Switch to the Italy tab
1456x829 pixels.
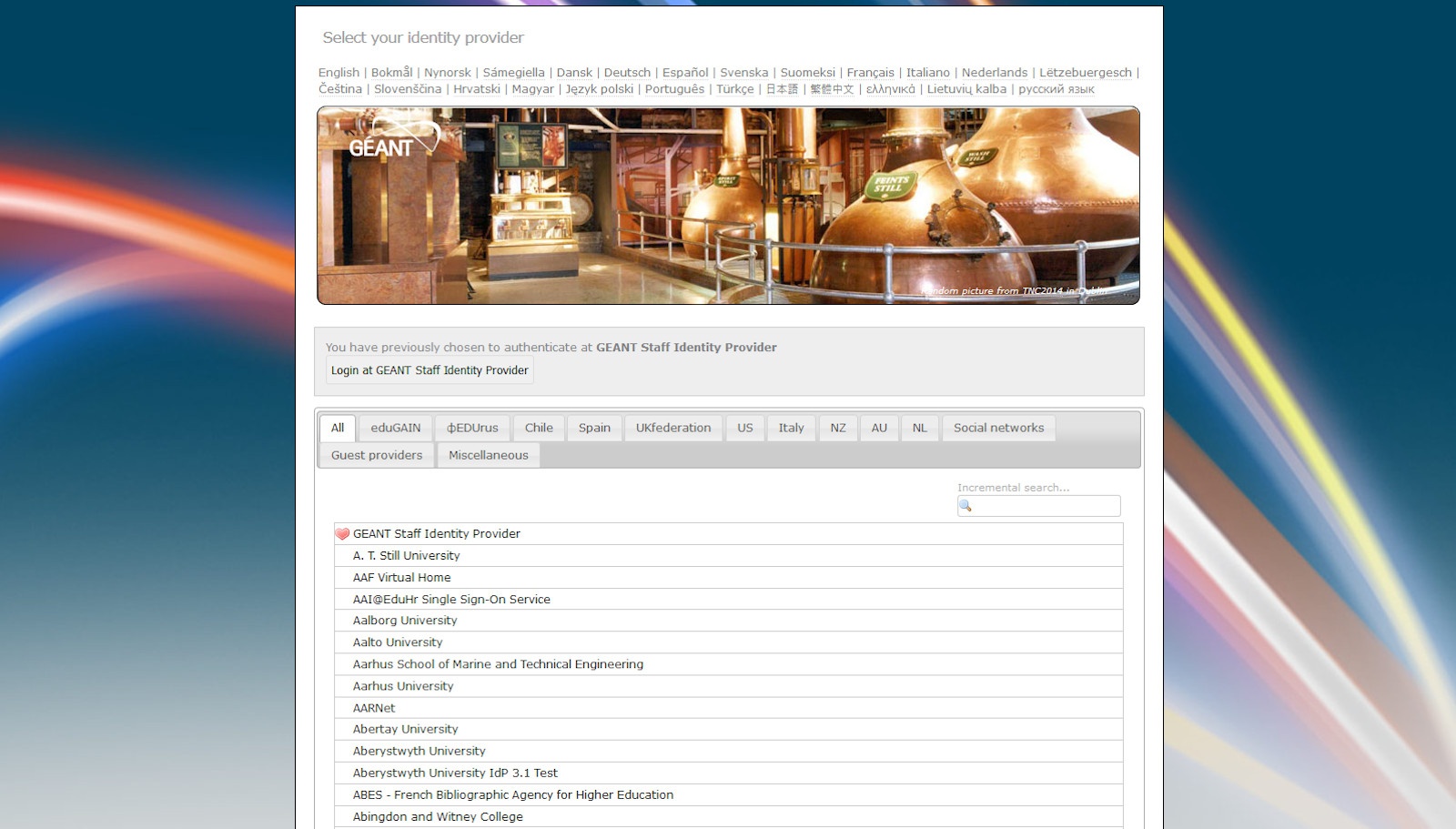[x=792, y=428]
